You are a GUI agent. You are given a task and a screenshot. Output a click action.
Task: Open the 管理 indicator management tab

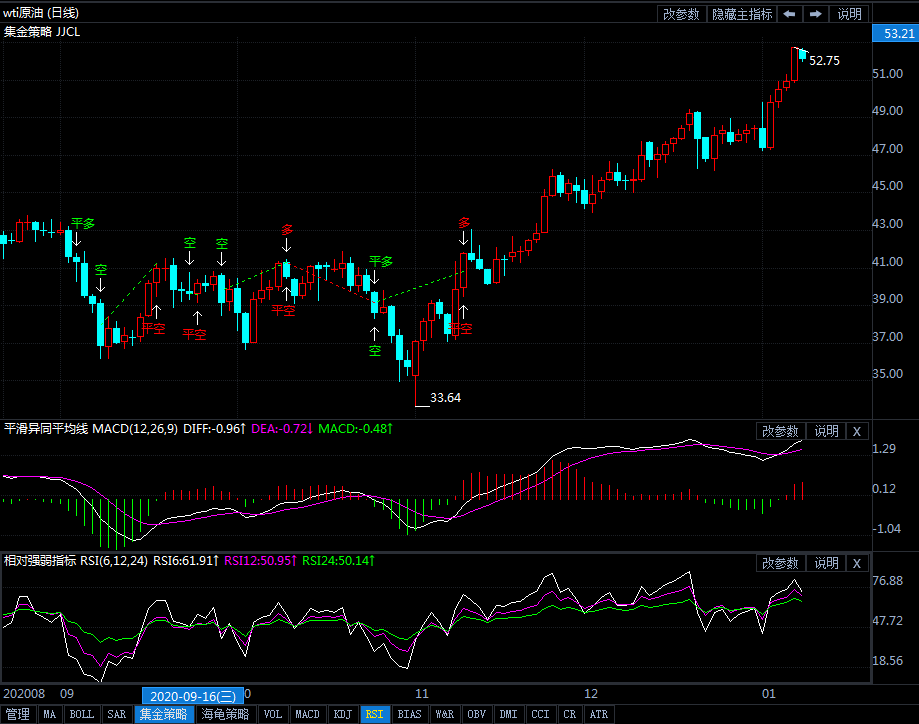17,715
